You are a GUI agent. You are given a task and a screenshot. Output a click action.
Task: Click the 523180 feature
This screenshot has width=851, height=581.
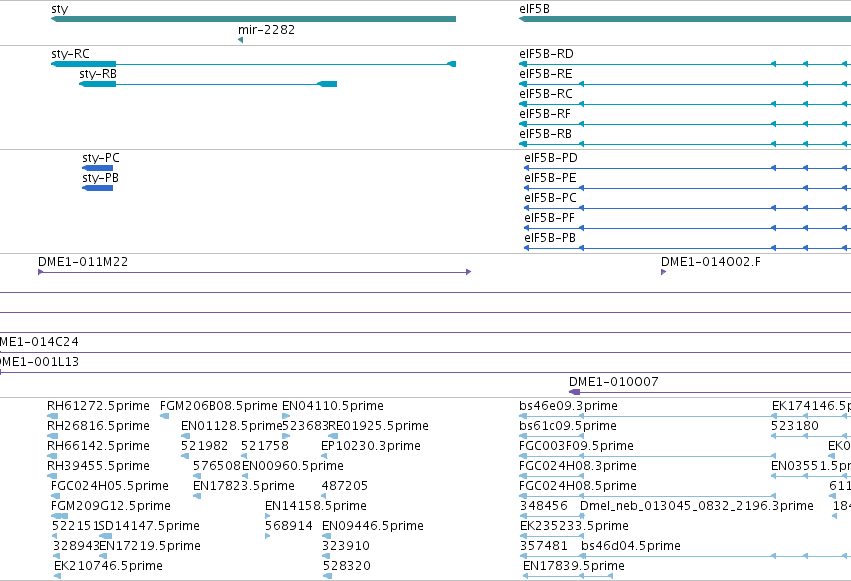point(811,436)
